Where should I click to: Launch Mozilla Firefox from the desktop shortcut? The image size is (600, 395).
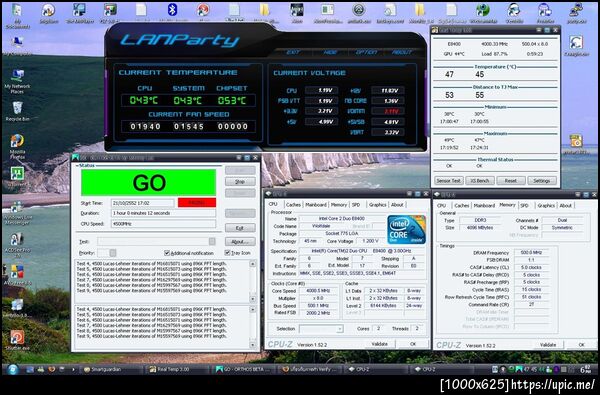(17, 147)
